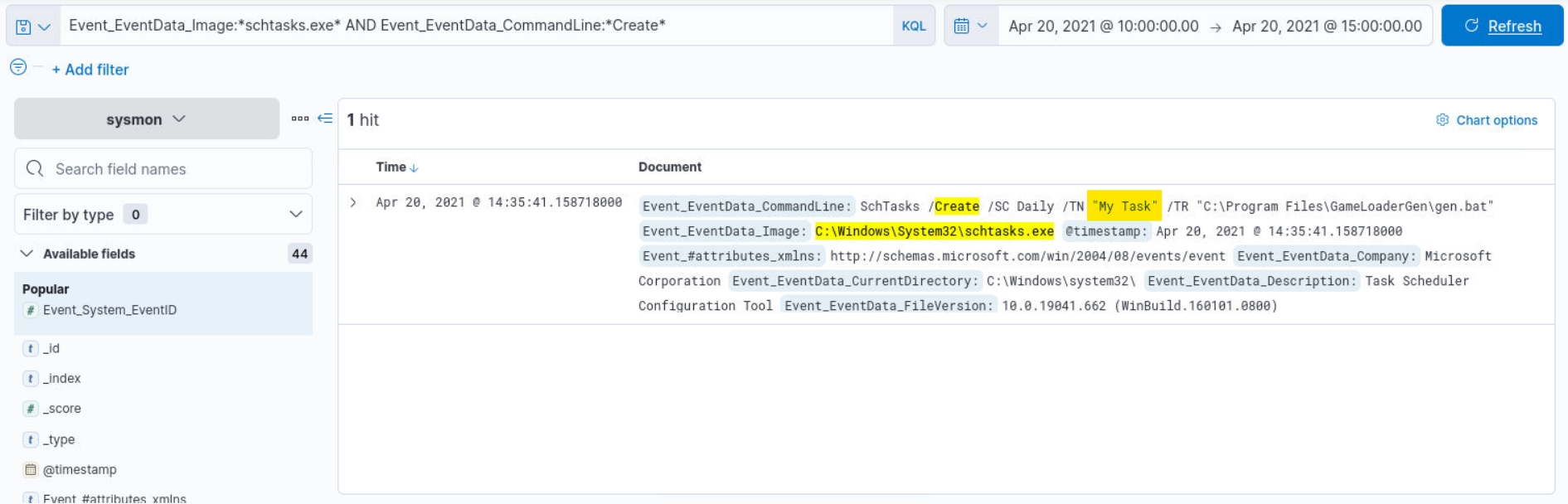The height and width of the screenshot is (504, 1568).
Task: Open the saved query menu icon
Action: click(x=32, y=27)
